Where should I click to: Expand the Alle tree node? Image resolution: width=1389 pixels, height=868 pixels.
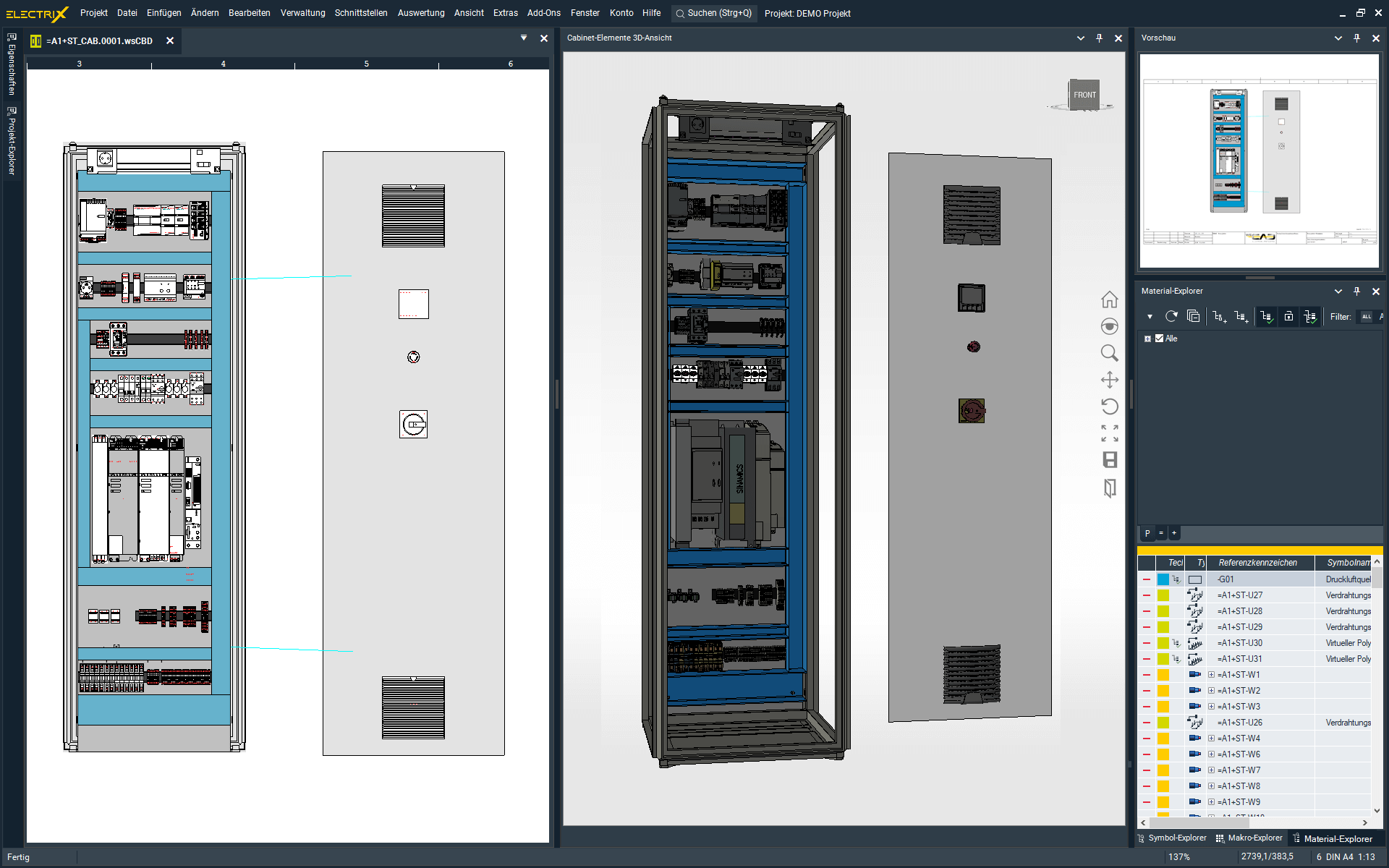tap(1147, 339)
